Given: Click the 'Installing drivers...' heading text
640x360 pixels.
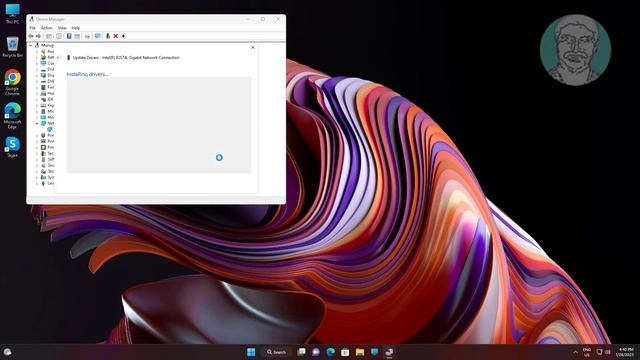Looking at the screenshot, I should click(x=87, y=74).
